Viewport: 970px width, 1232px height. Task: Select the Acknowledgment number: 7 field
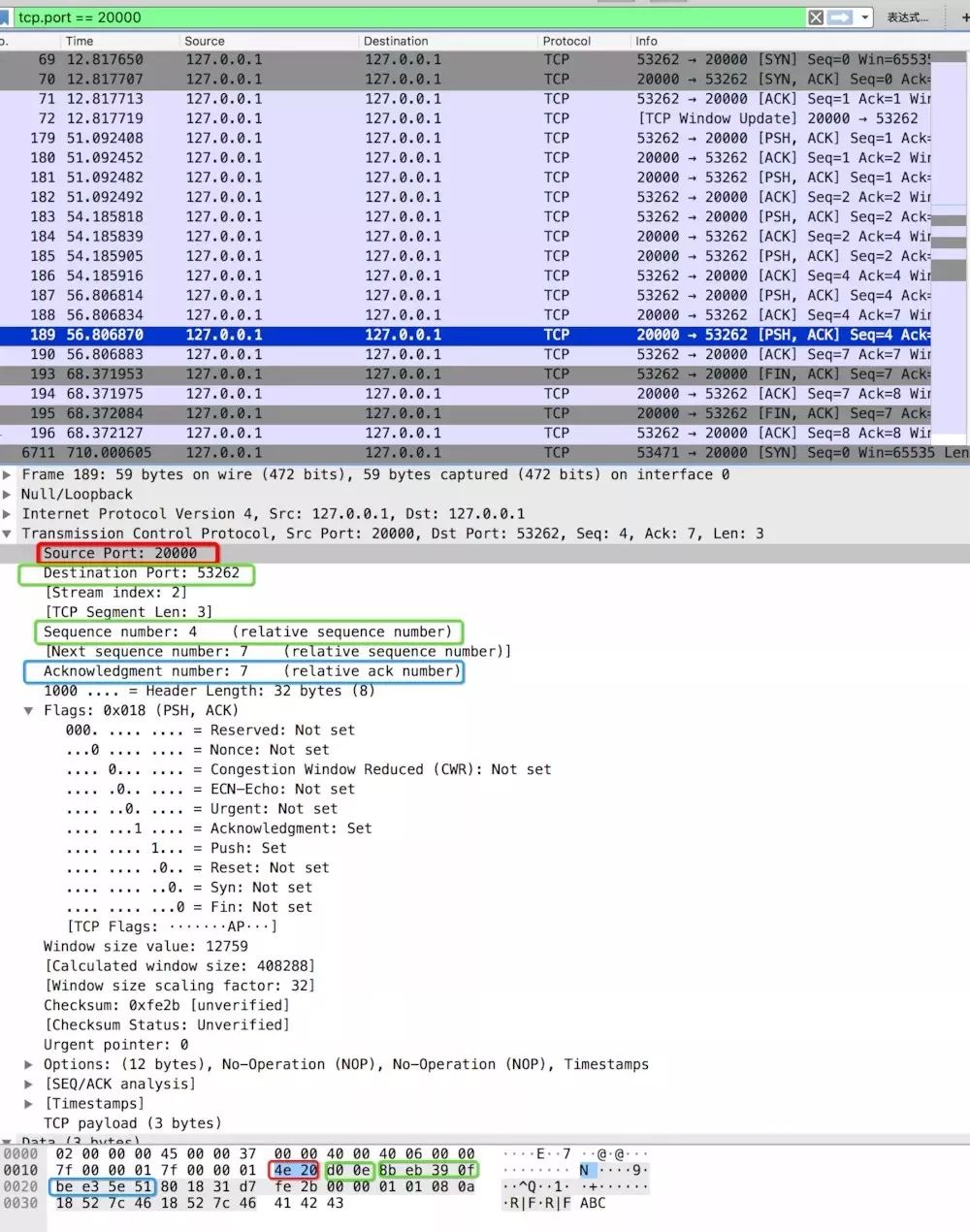coord(252,671)
